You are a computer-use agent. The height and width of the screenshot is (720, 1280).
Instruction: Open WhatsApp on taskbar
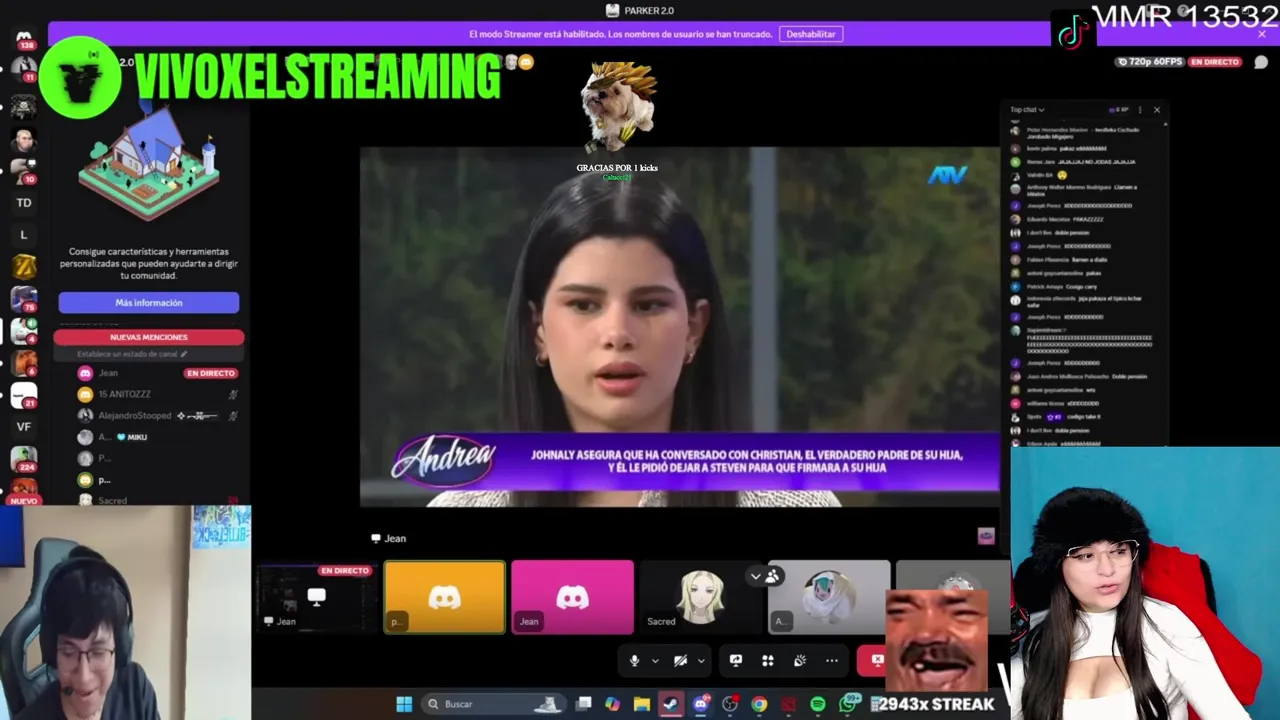click(848, 704)
